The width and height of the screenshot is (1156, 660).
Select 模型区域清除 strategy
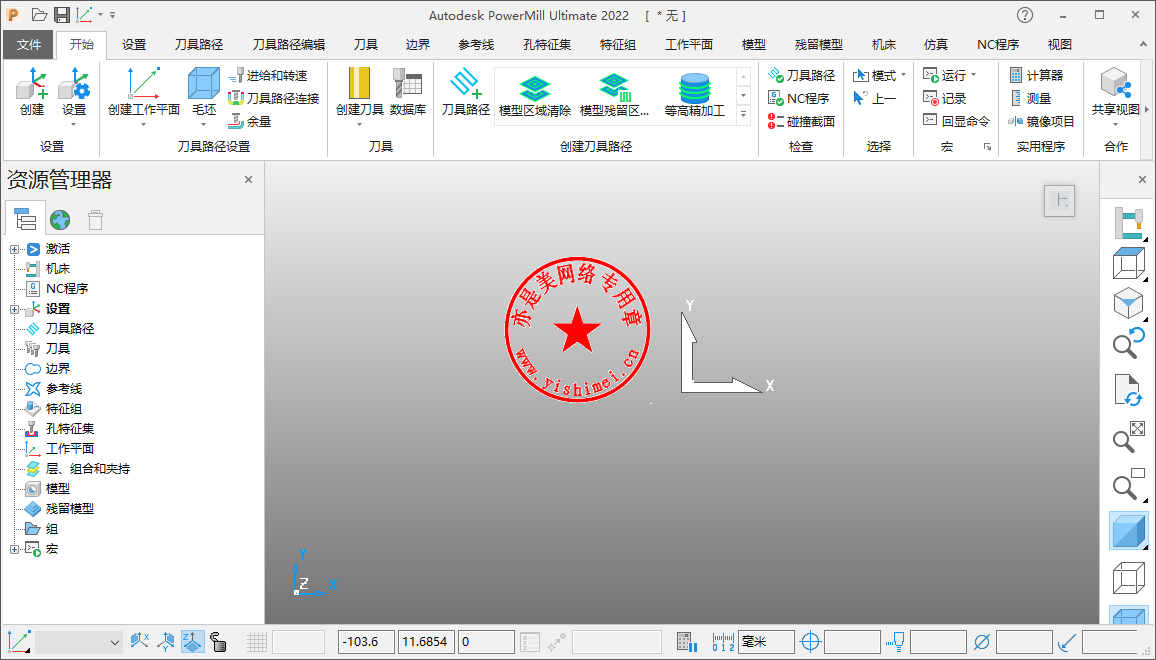tap(535, 96)
